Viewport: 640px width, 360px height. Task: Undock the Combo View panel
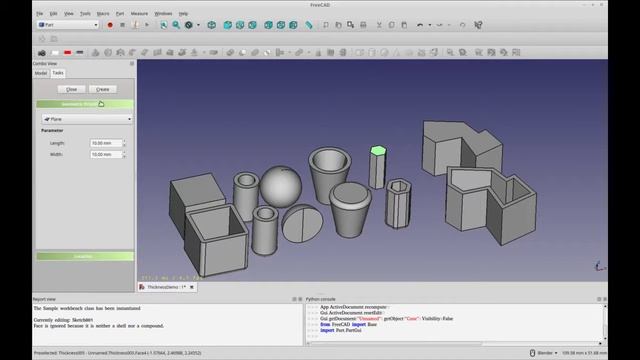click(x=131, y=64)
